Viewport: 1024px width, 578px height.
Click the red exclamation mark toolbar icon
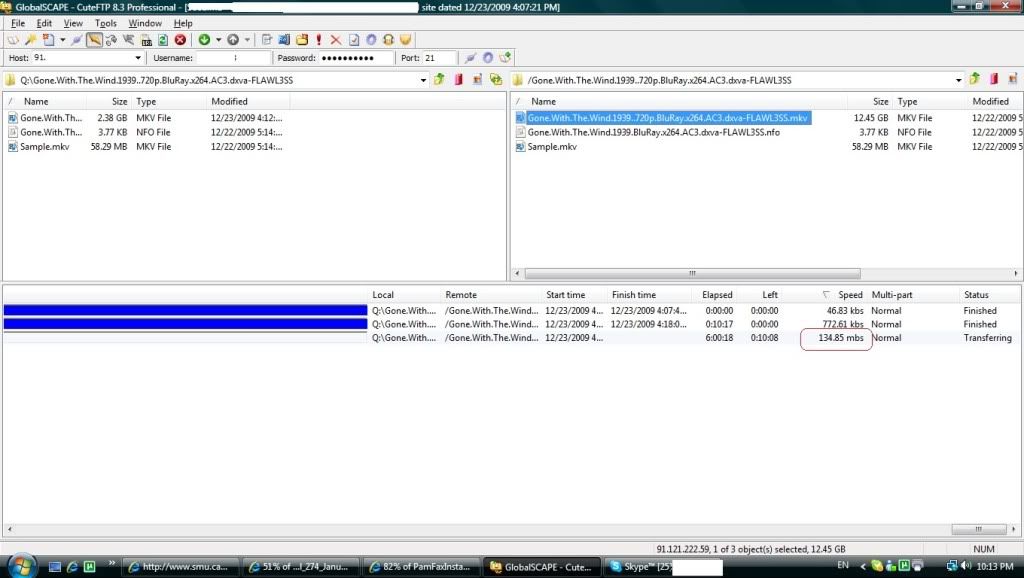[x=319, y=40]
